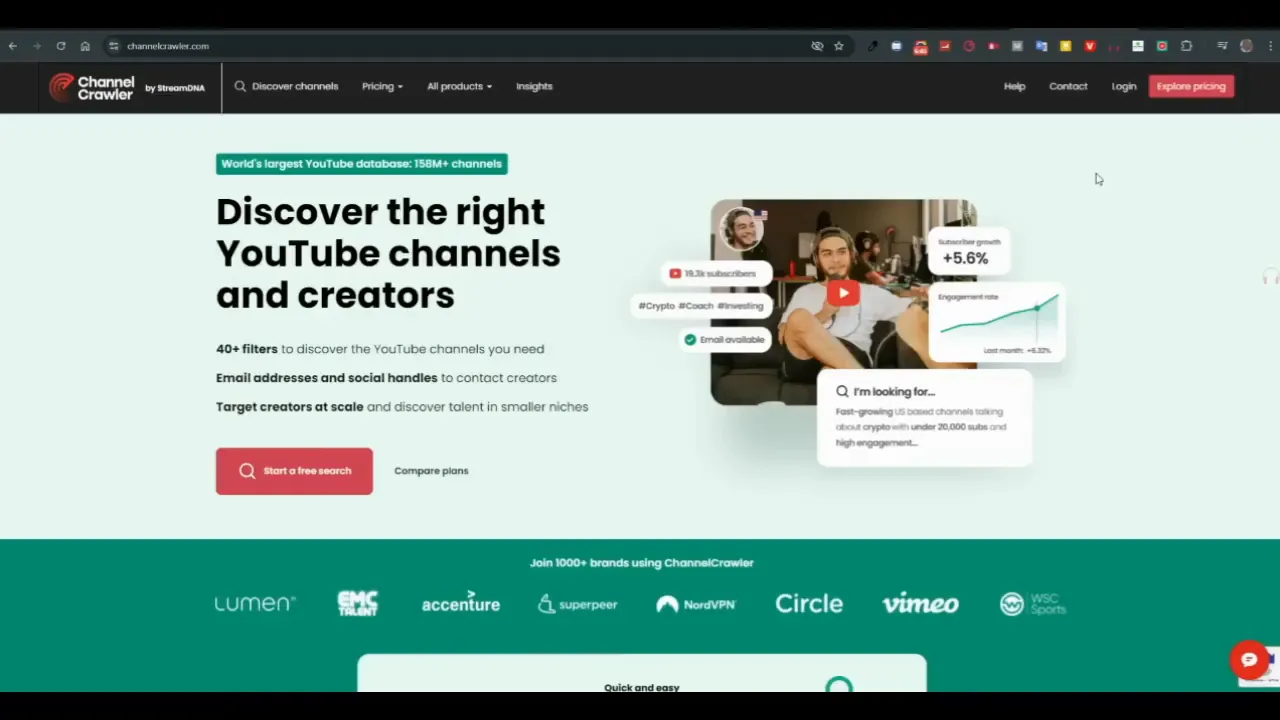1280x720 pixels.
Task: Play the hero video with YouTube button
Action: [843, 293]
